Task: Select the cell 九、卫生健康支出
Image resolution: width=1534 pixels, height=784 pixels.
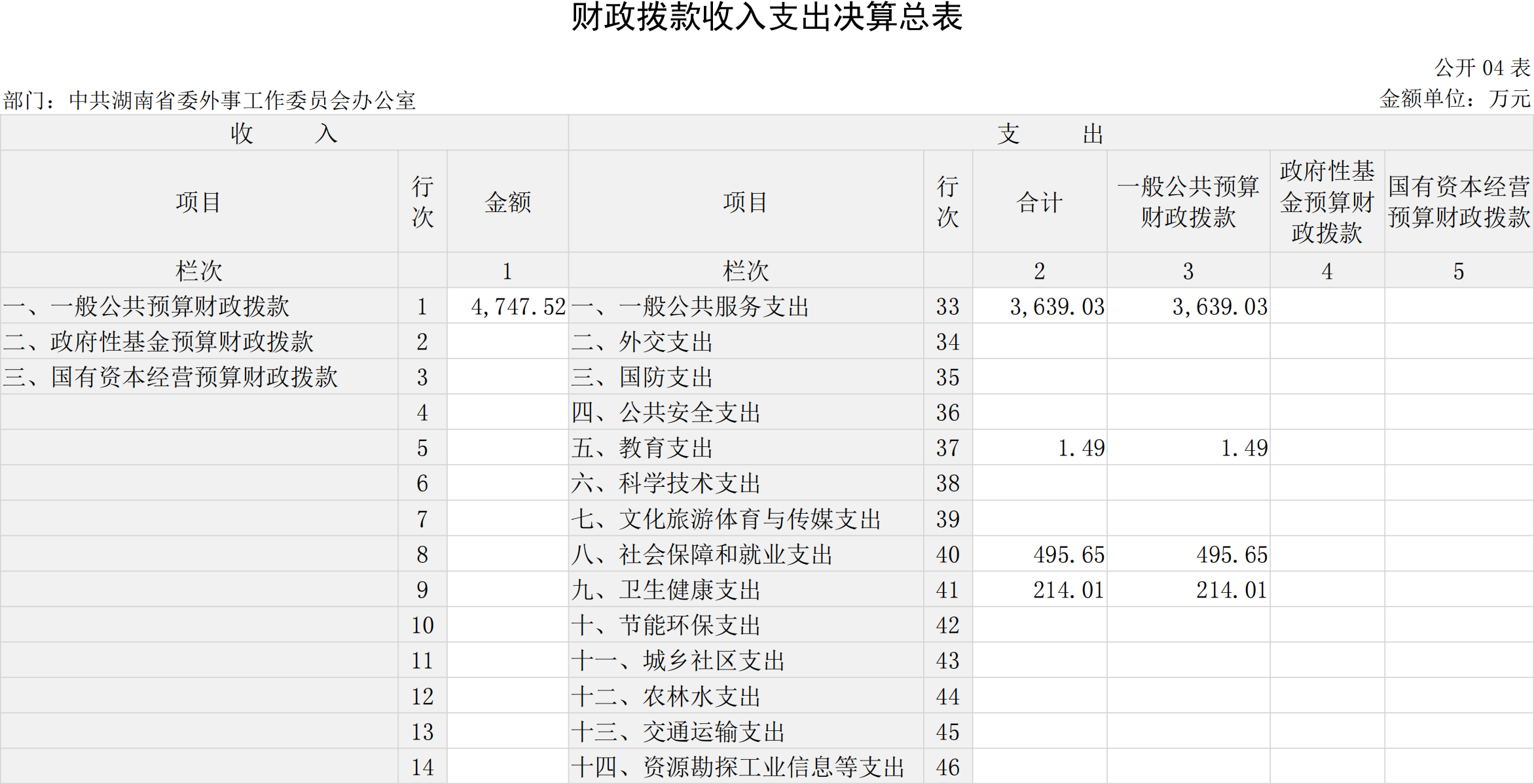Action: (x=746, y=590)
